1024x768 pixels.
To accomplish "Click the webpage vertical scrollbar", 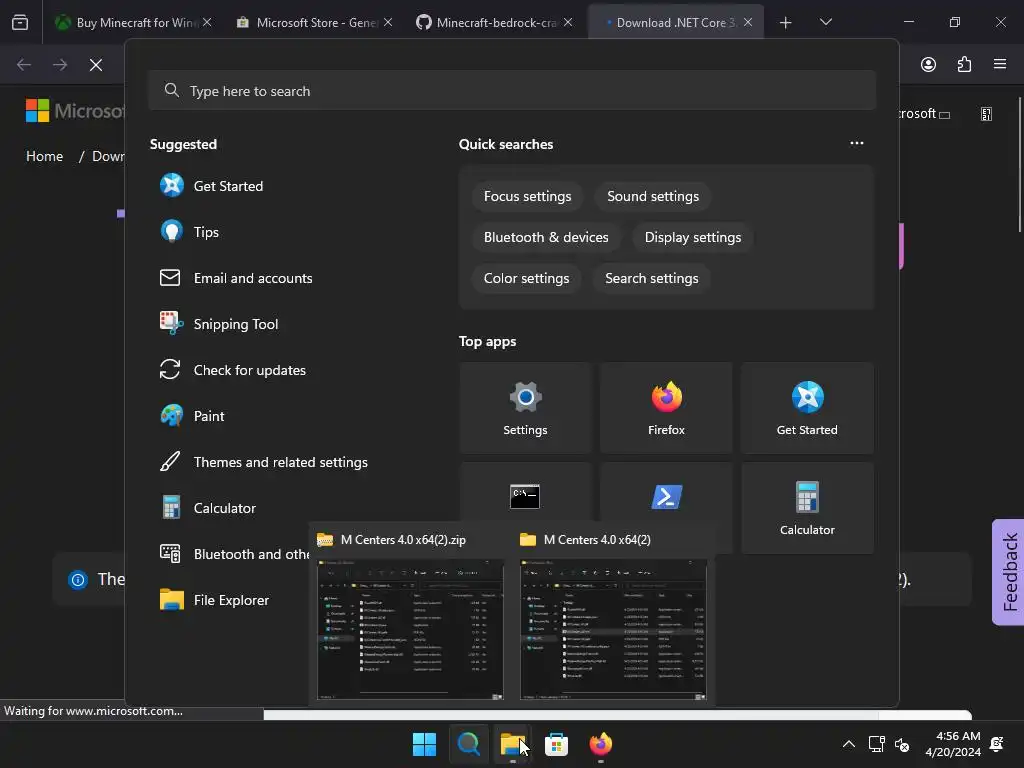I will (x=1020, y=165).
